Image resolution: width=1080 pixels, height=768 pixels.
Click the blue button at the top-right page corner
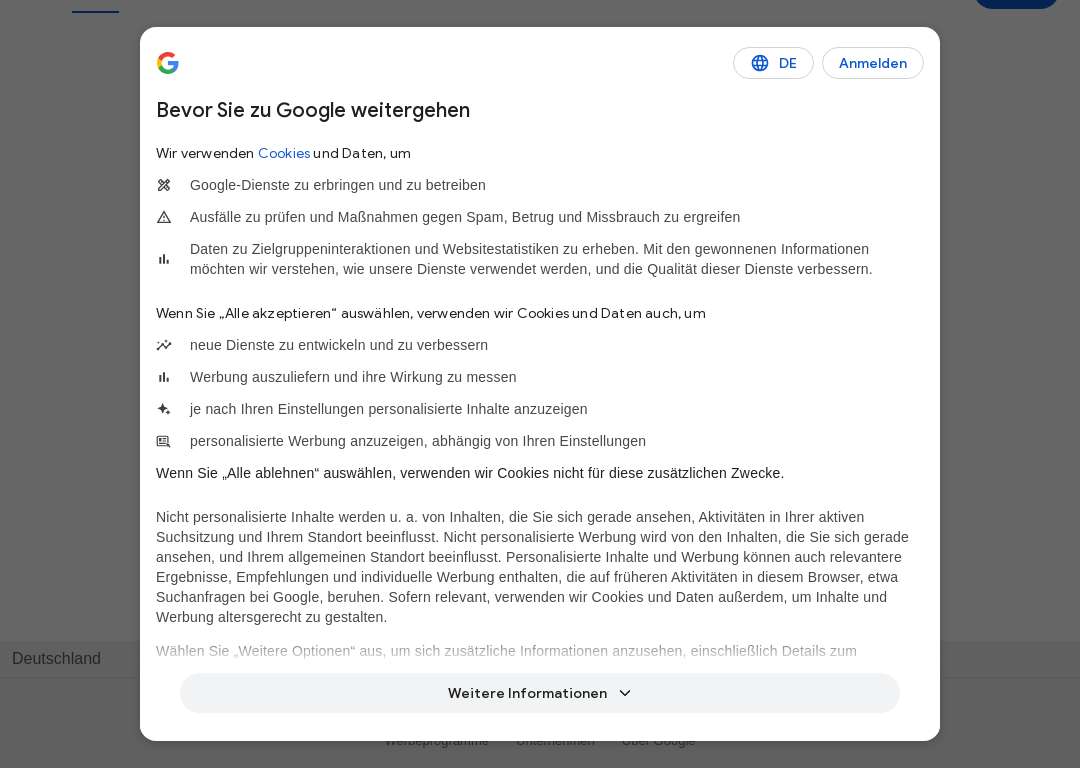(1016, 3)
